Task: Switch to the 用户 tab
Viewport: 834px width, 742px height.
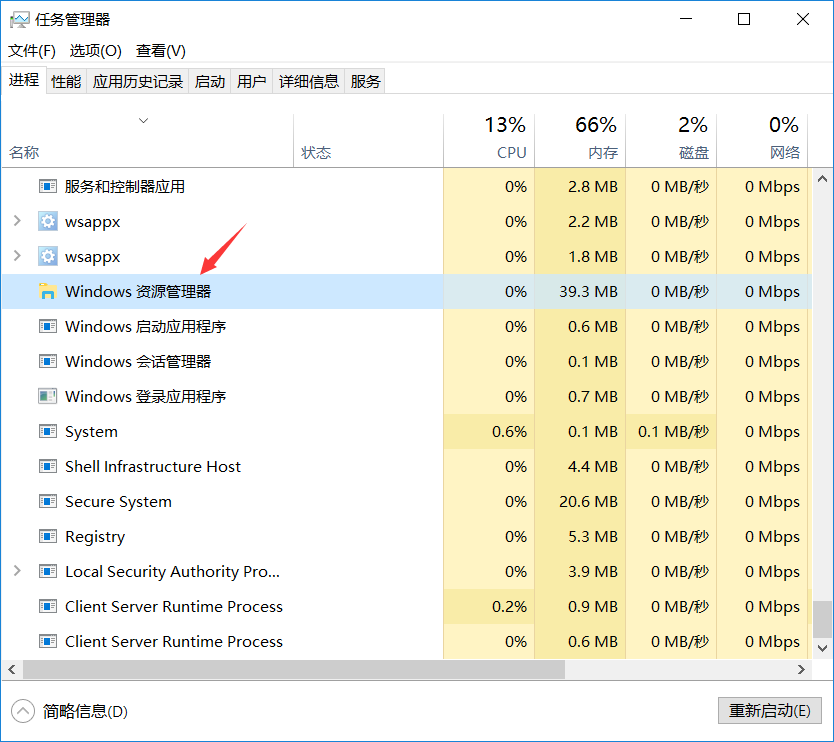Action: coord(252,81)
